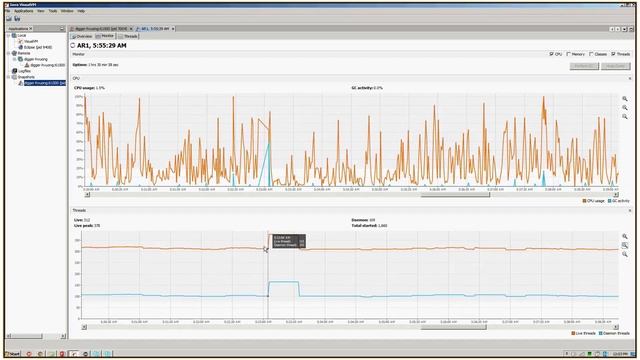Click the top zoom icon beside CPU chart
The width and height of the screenshot is (640, 360).
[624, 99]
